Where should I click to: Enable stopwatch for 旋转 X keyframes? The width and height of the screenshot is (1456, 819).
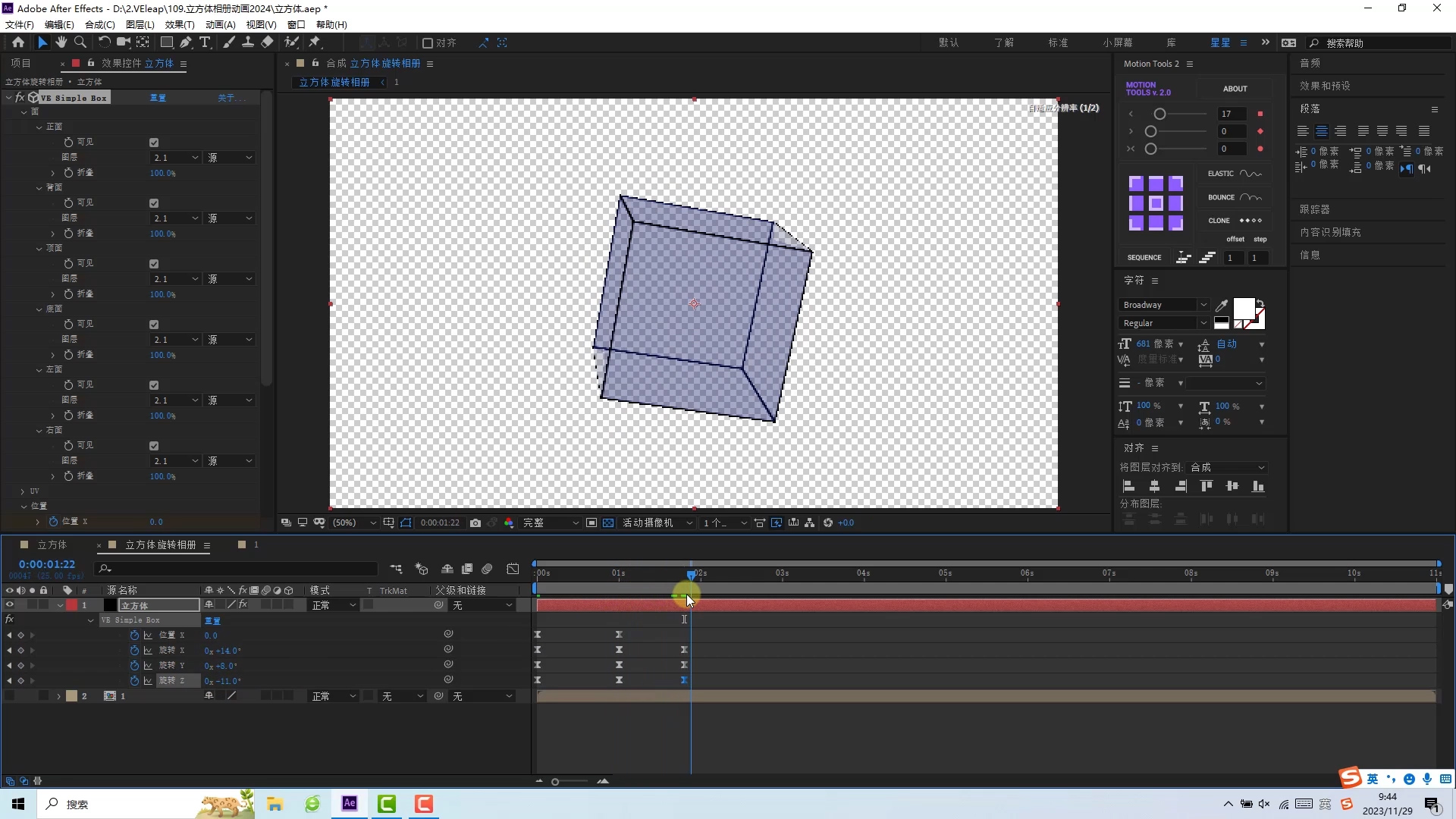[x=135, y=650]
